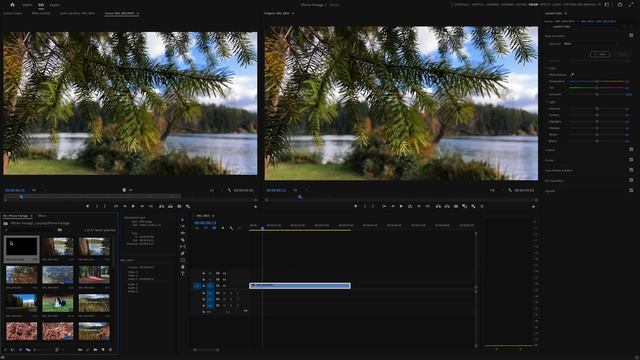The image size is (640, 360).
Task: Select the Ripple Edit tool
Action: (182, 233)
